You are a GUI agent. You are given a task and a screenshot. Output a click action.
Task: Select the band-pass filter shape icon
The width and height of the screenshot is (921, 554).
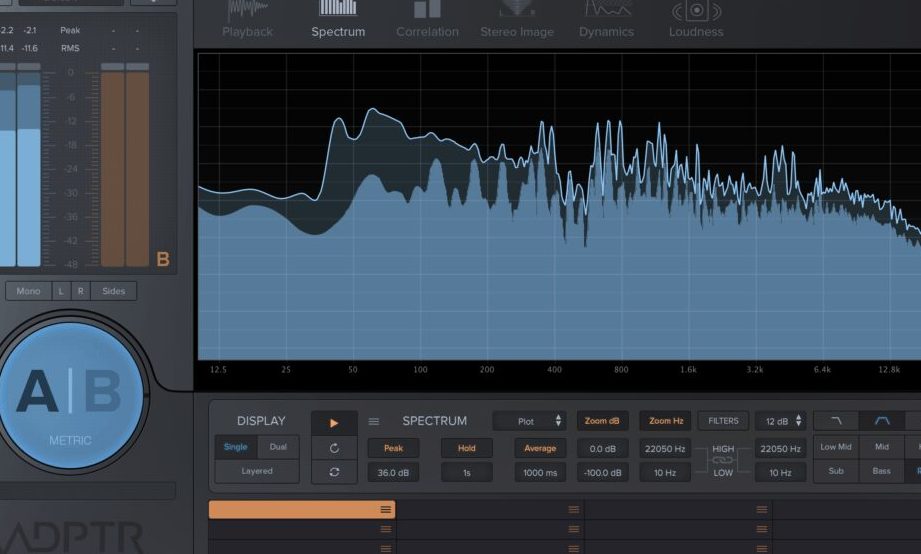coord(882,421)
